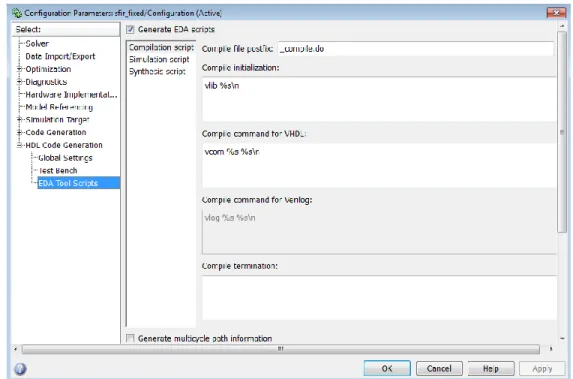
Task: Click the Apply button
Action: pyautogui.click(x=542, y=368)
